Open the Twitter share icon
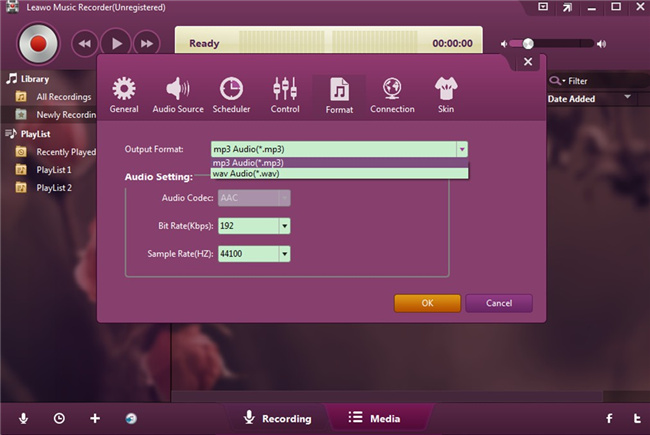 coord(637,418)
